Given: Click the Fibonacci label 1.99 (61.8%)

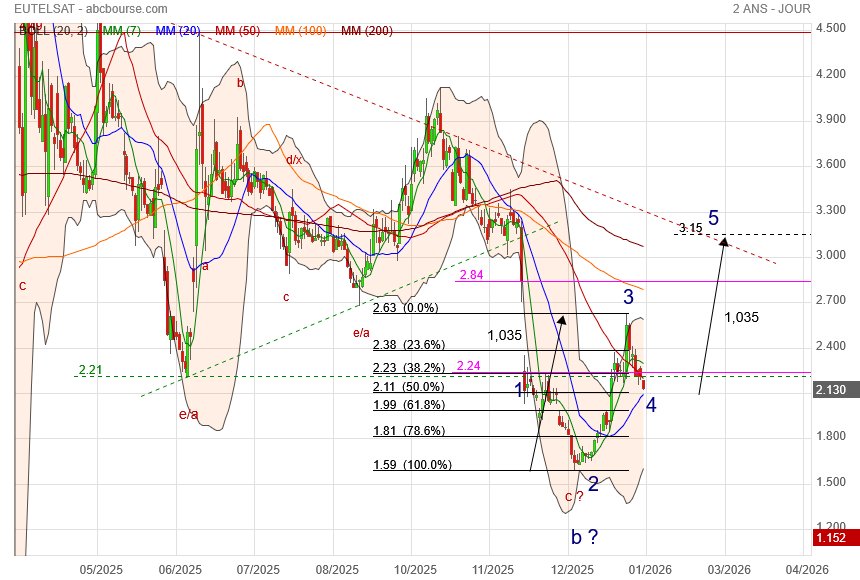Looking at the screenshot, I should 409,405.
